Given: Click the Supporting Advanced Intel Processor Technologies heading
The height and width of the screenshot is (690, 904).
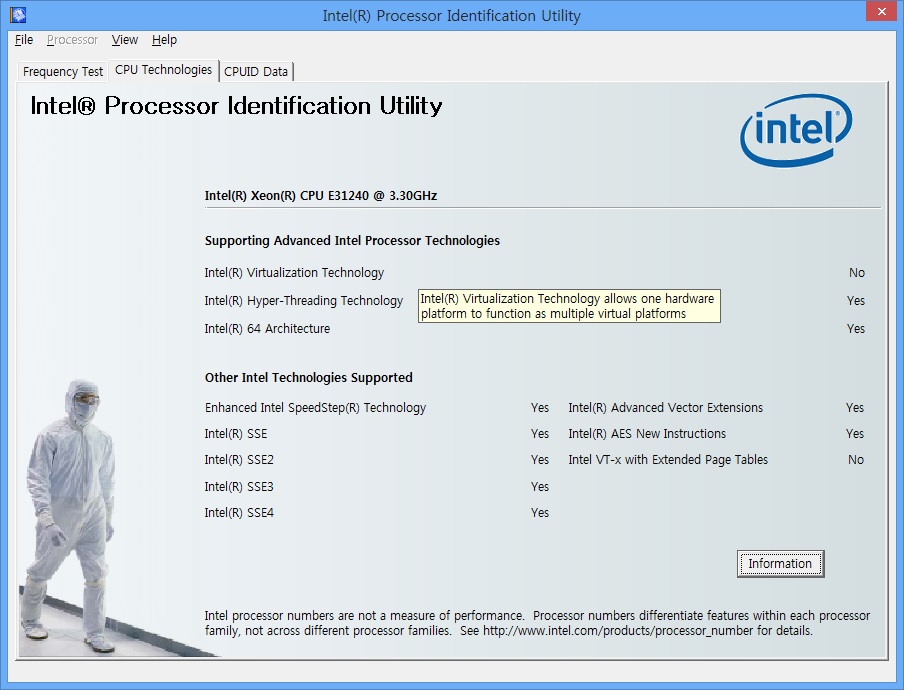Looking at the screenshot, I should (x=352, y=240).
